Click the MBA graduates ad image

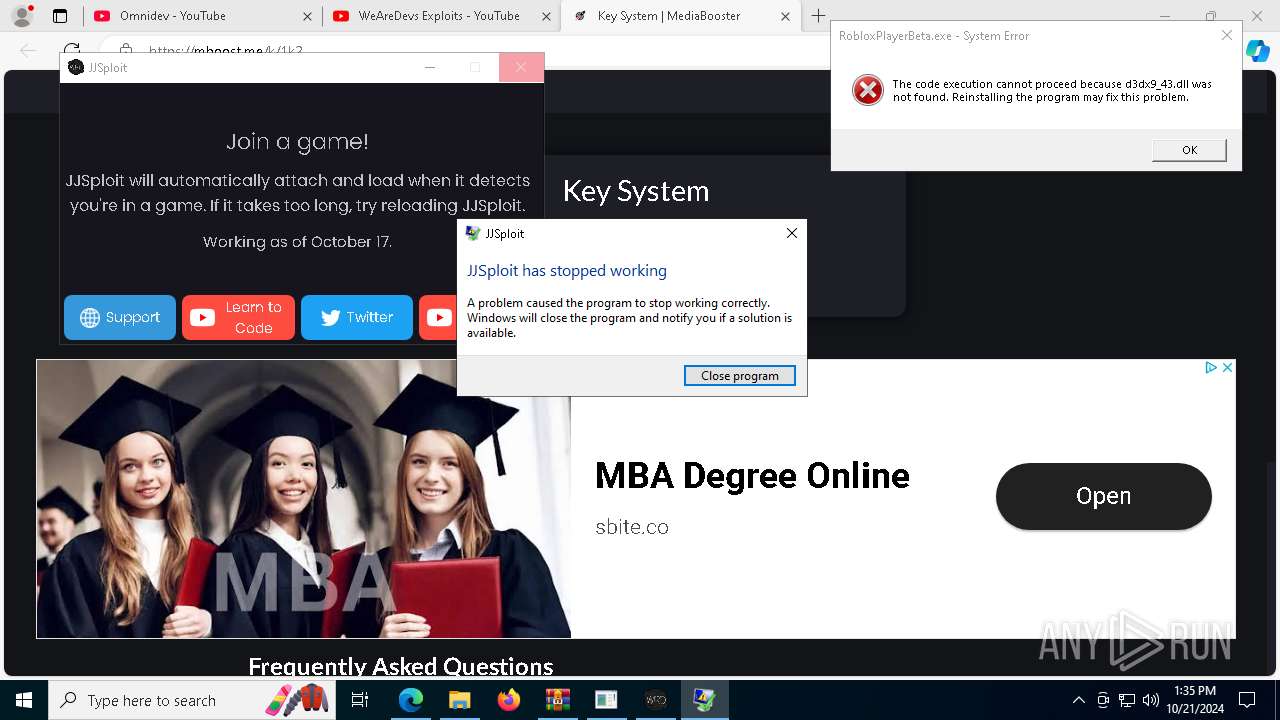tap(304, 499)
